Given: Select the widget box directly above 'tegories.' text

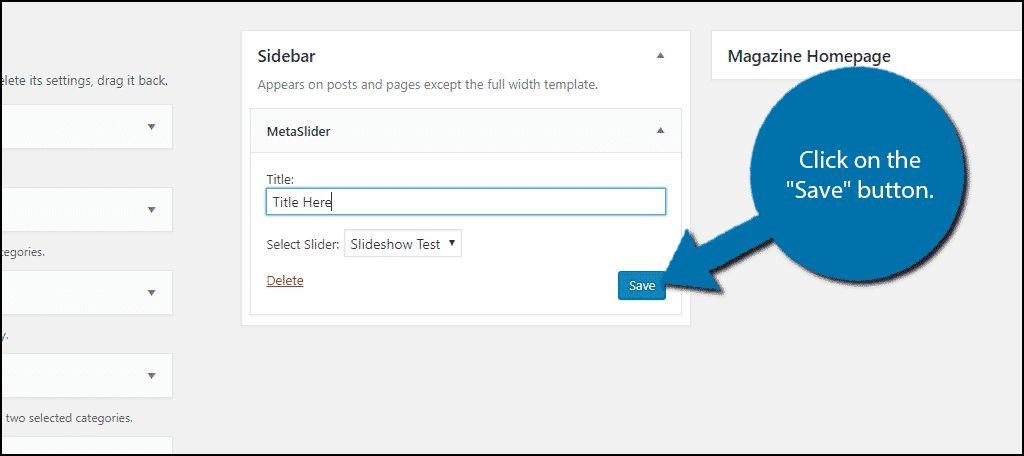Looking at the screenshot, I should point(86,210).
